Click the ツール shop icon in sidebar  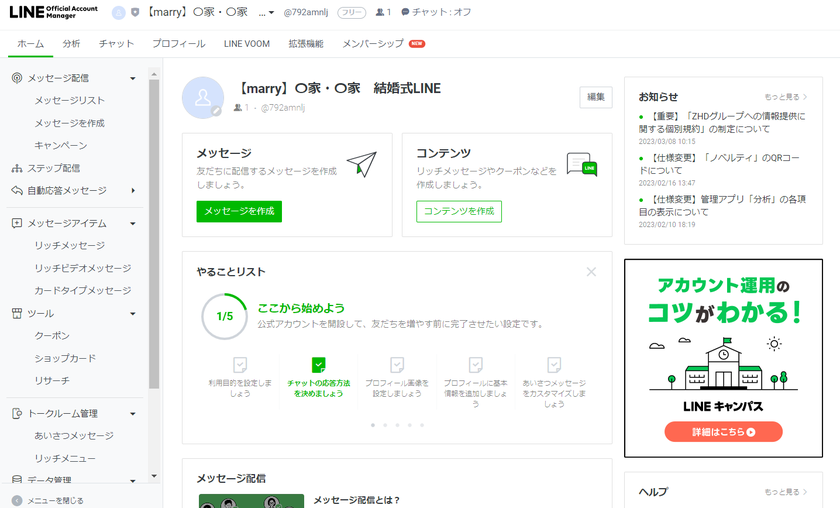17,313
